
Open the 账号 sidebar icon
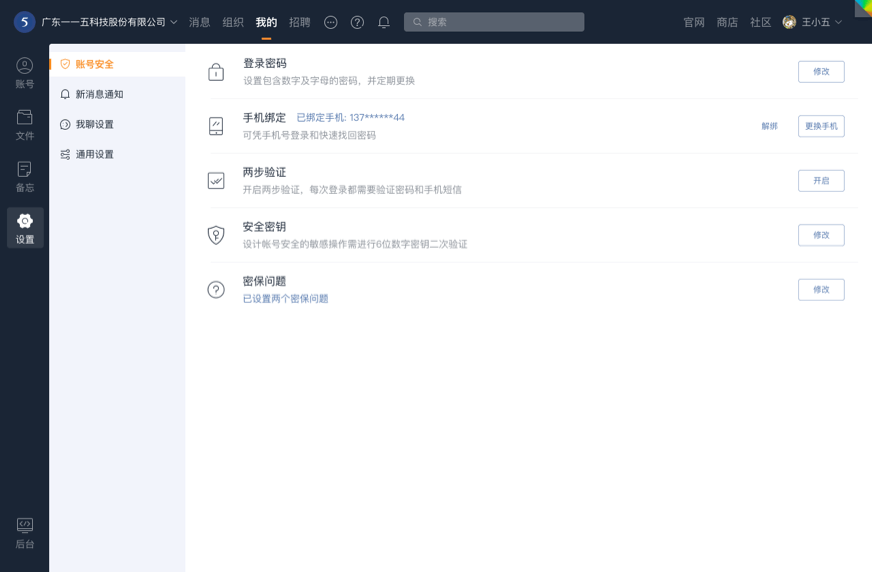[25, 73]
